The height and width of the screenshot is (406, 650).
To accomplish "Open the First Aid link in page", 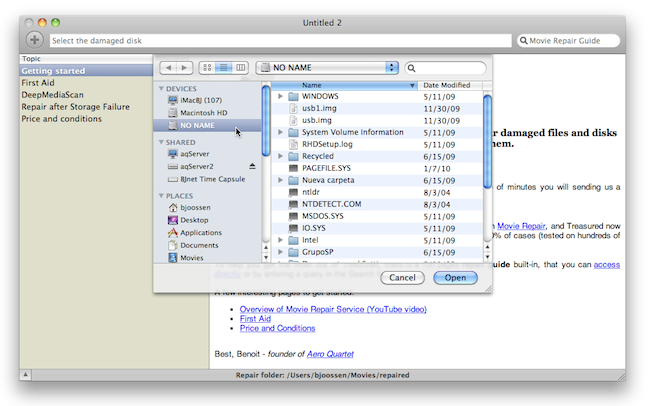I will click(x=255, y=319).
